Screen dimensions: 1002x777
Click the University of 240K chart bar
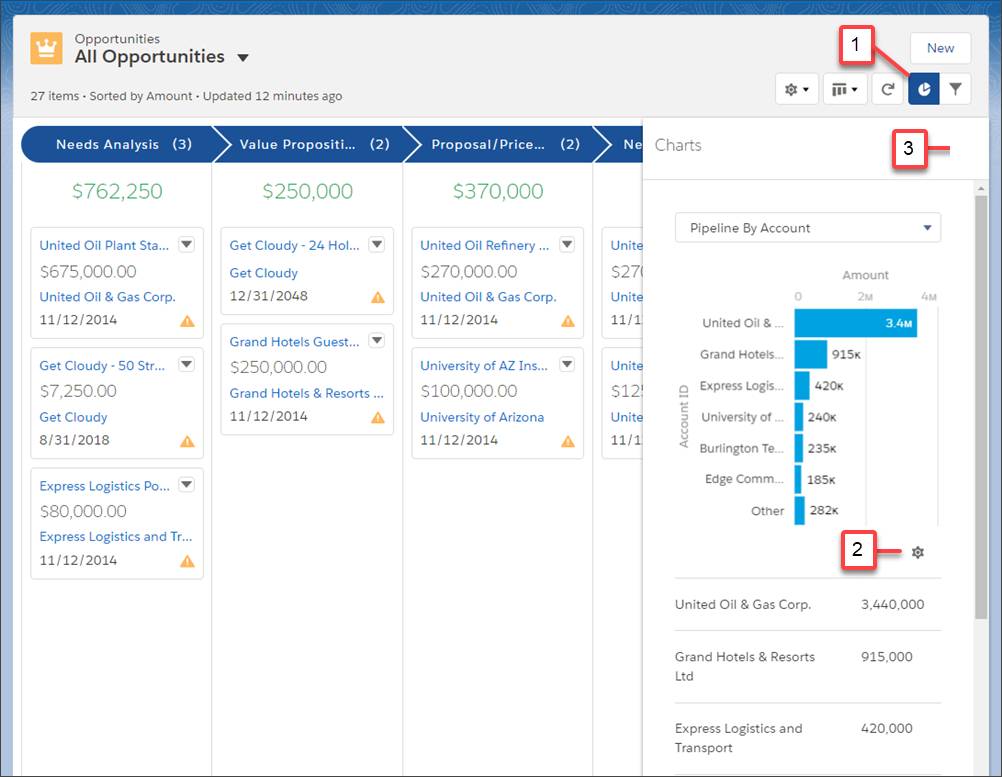click(799, 417)
